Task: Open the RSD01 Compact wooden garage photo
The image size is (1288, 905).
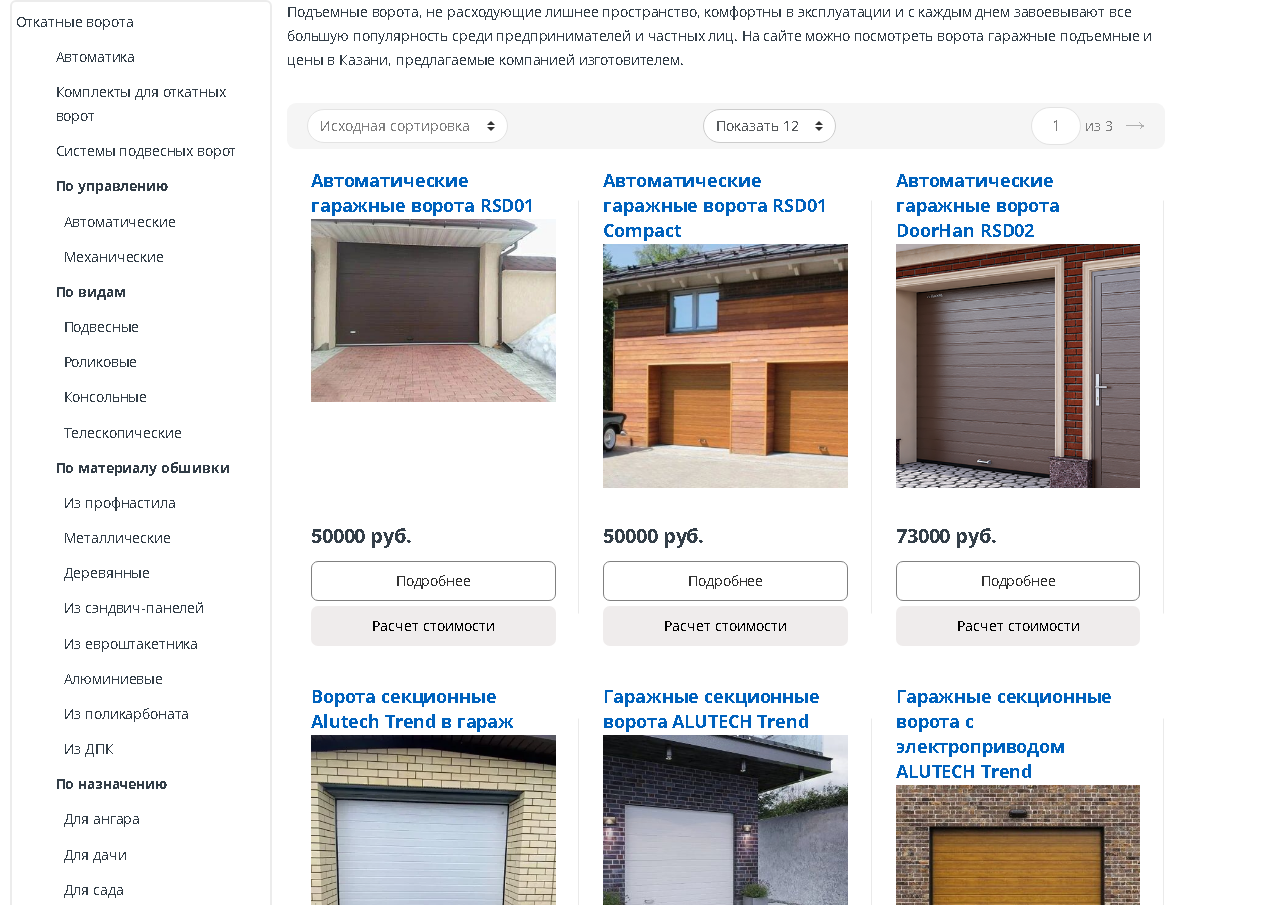Action: 725,366
